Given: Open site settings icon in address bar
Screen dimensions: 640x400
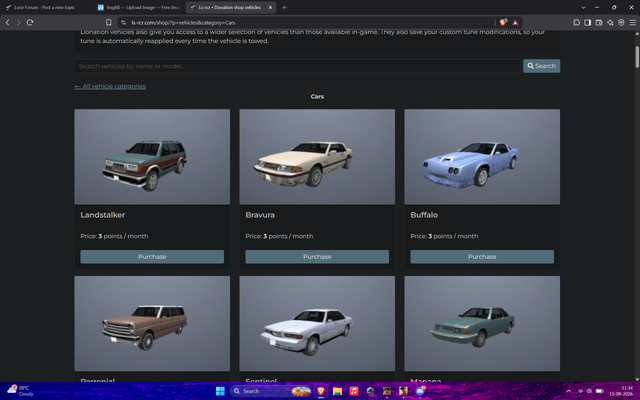Looking at the screenshot, I should 123,22.
